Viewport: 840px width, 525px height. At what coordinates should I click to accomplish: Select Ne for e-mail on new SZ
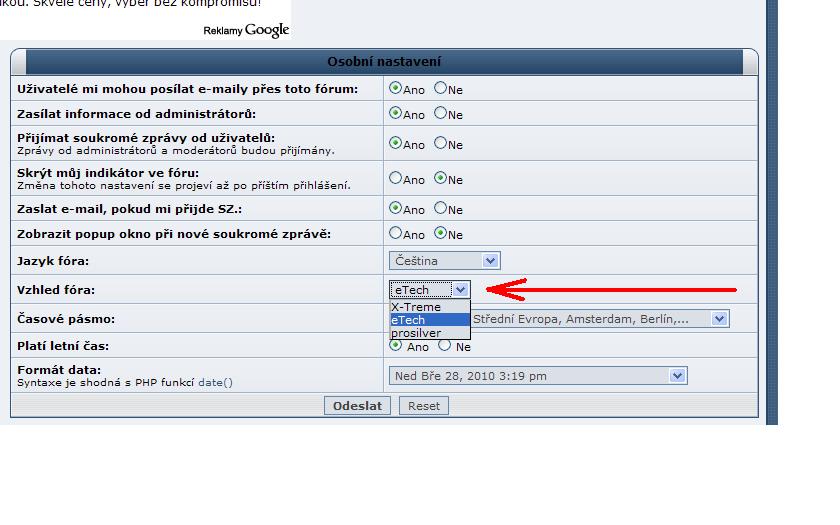click(x=440, y=208)
